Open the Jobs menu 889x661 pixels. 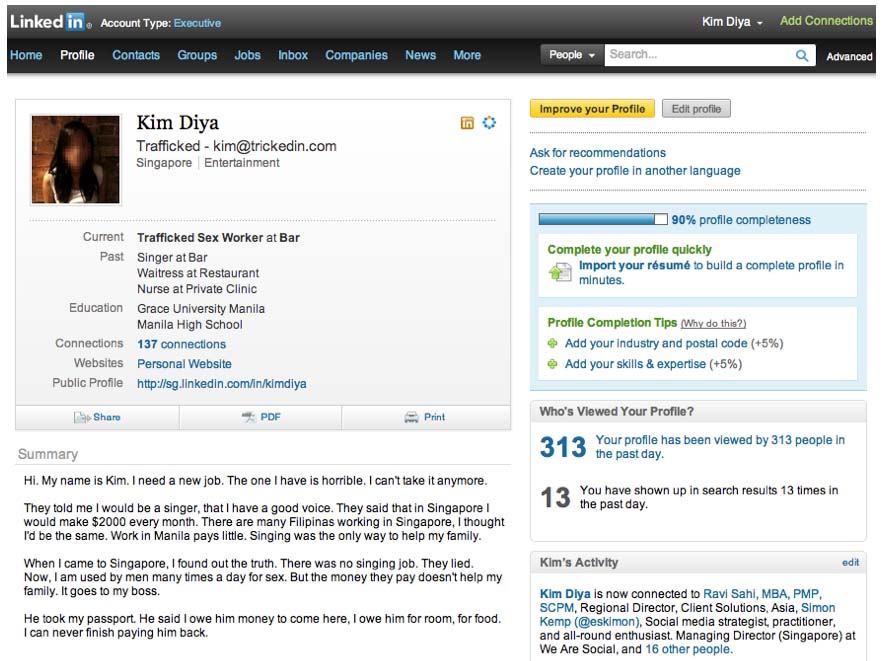pos(248,55)
